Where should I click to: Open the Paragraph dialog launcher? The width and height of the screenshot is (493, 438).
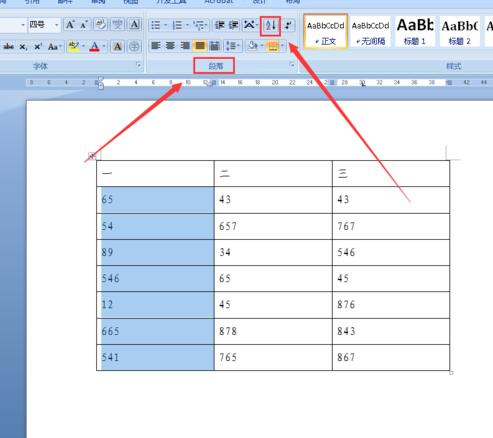point(292,65)
